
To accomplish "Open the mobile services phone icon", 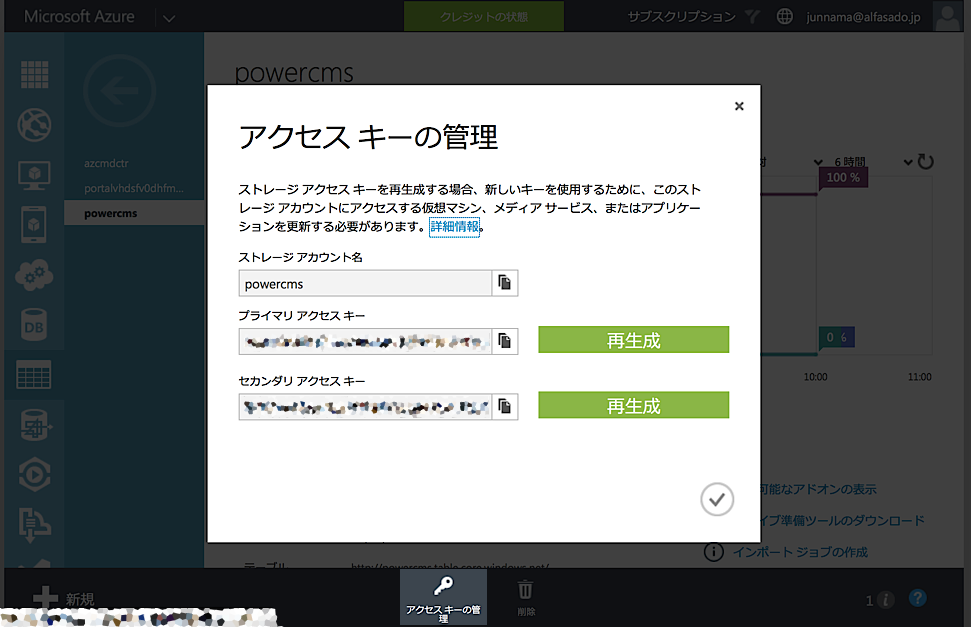I will pos(35,225).
